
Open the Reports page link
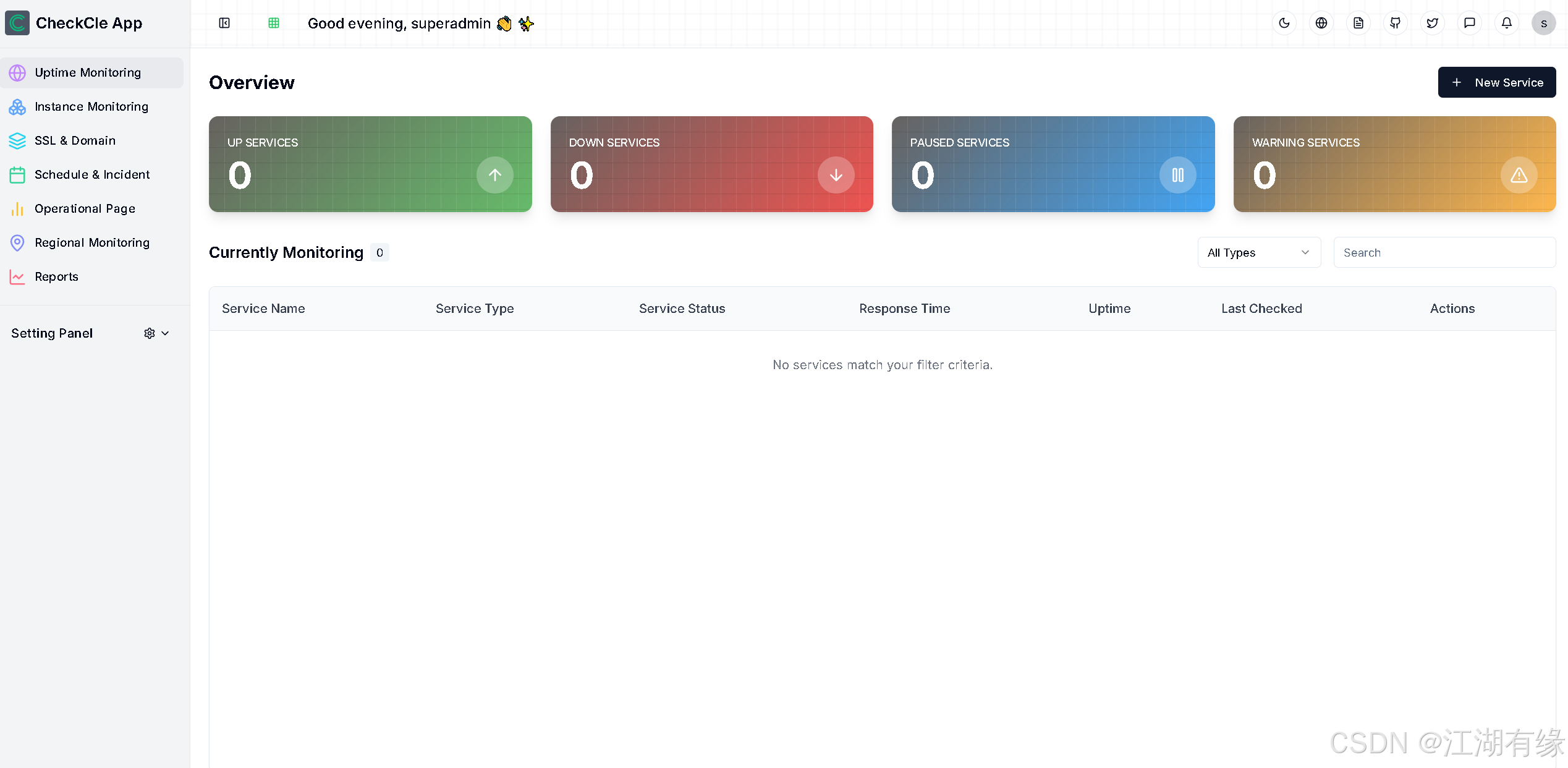pyautogui.click(x=56, y=277)
